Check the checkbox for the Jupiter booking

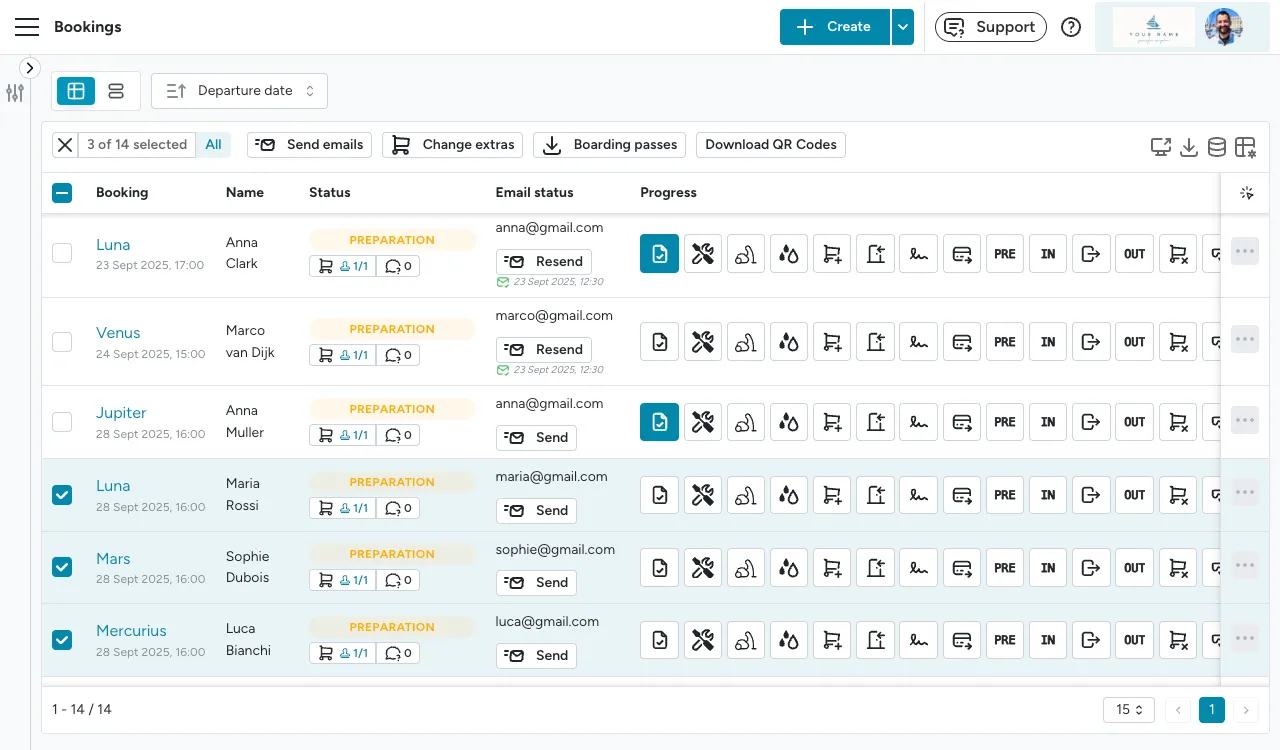(x=62, y=421)
